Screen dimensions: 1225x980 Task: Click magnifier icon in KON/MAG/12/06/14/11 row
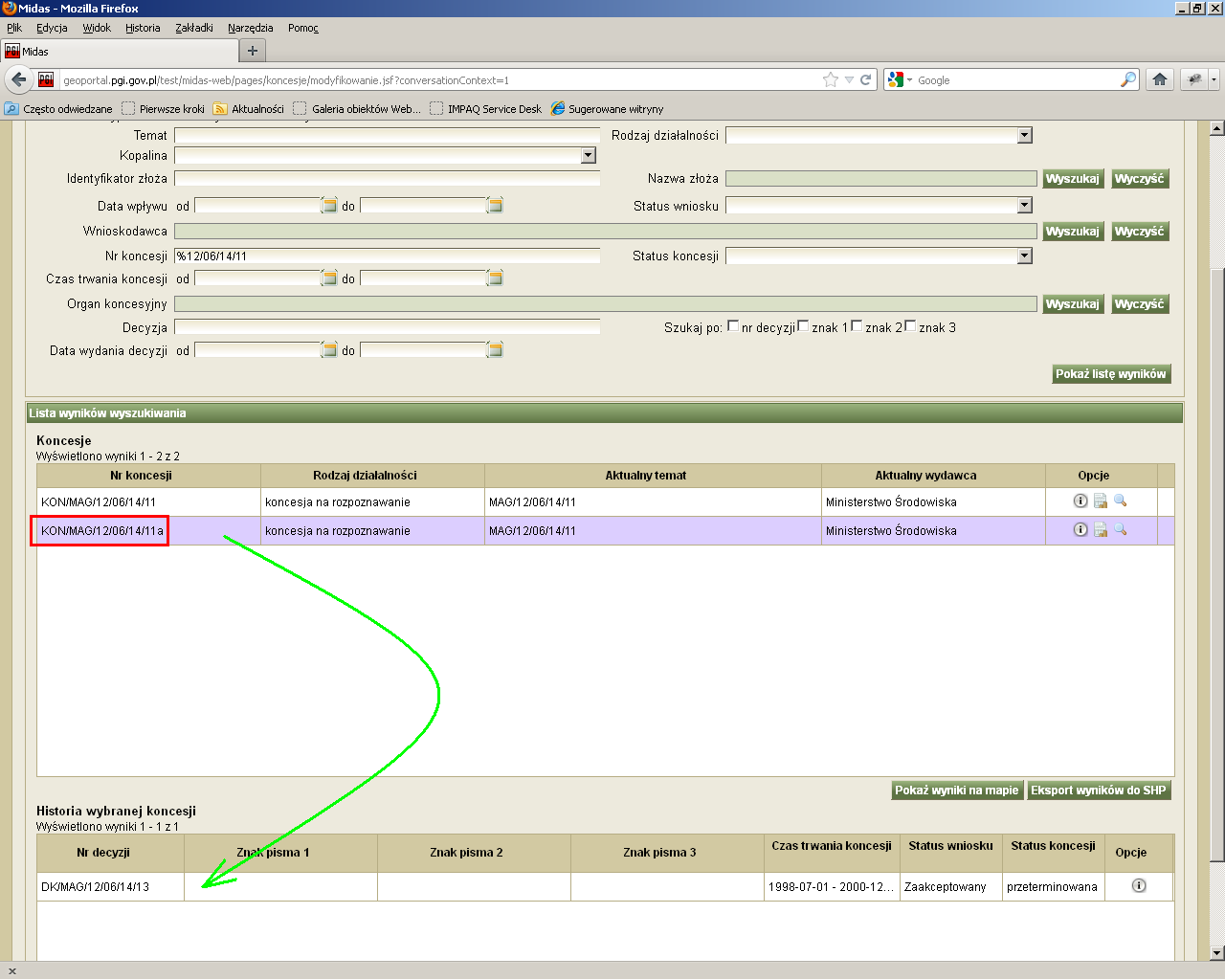click(1120, 501)
